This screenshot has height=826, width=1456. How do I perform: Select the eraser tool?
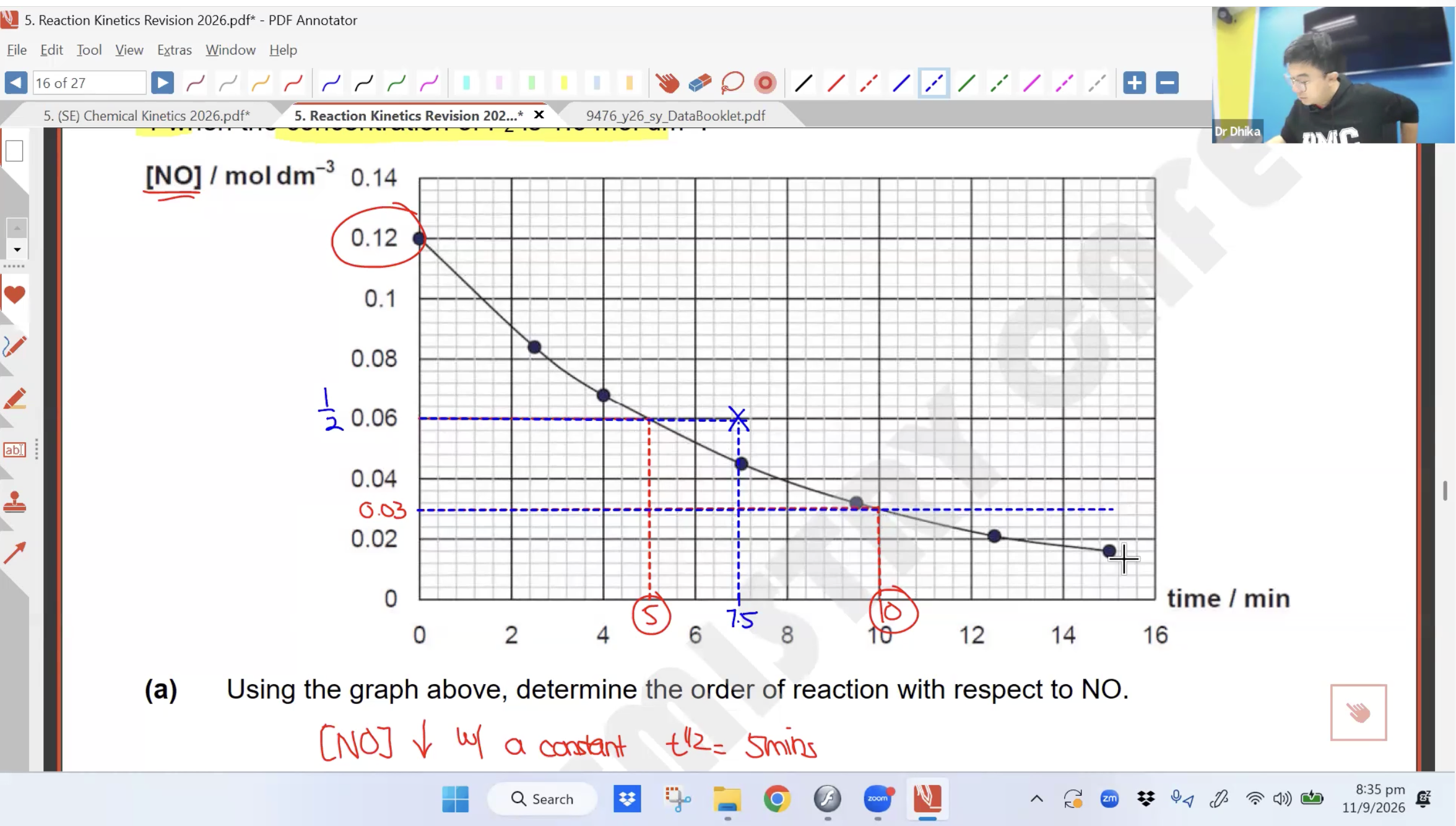tap(700, 83)
